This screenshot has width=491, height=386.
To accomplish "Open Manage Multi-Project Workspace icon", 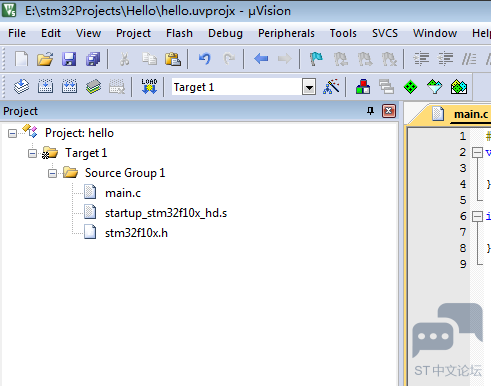I will point(386,87).
